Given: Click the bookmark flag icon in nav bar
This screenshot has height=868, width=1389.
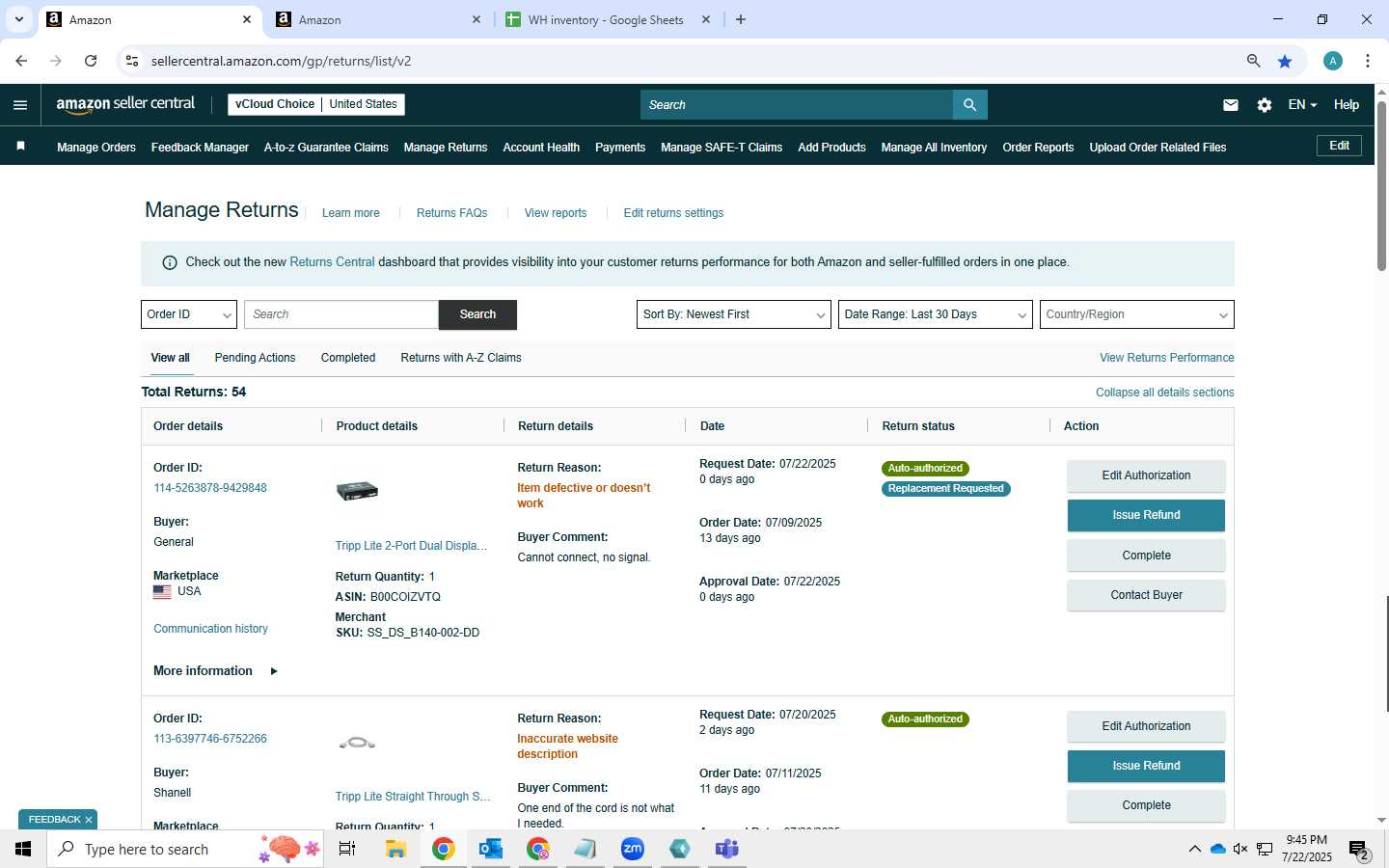Looking at the screenshot, I should pos(20,147).
